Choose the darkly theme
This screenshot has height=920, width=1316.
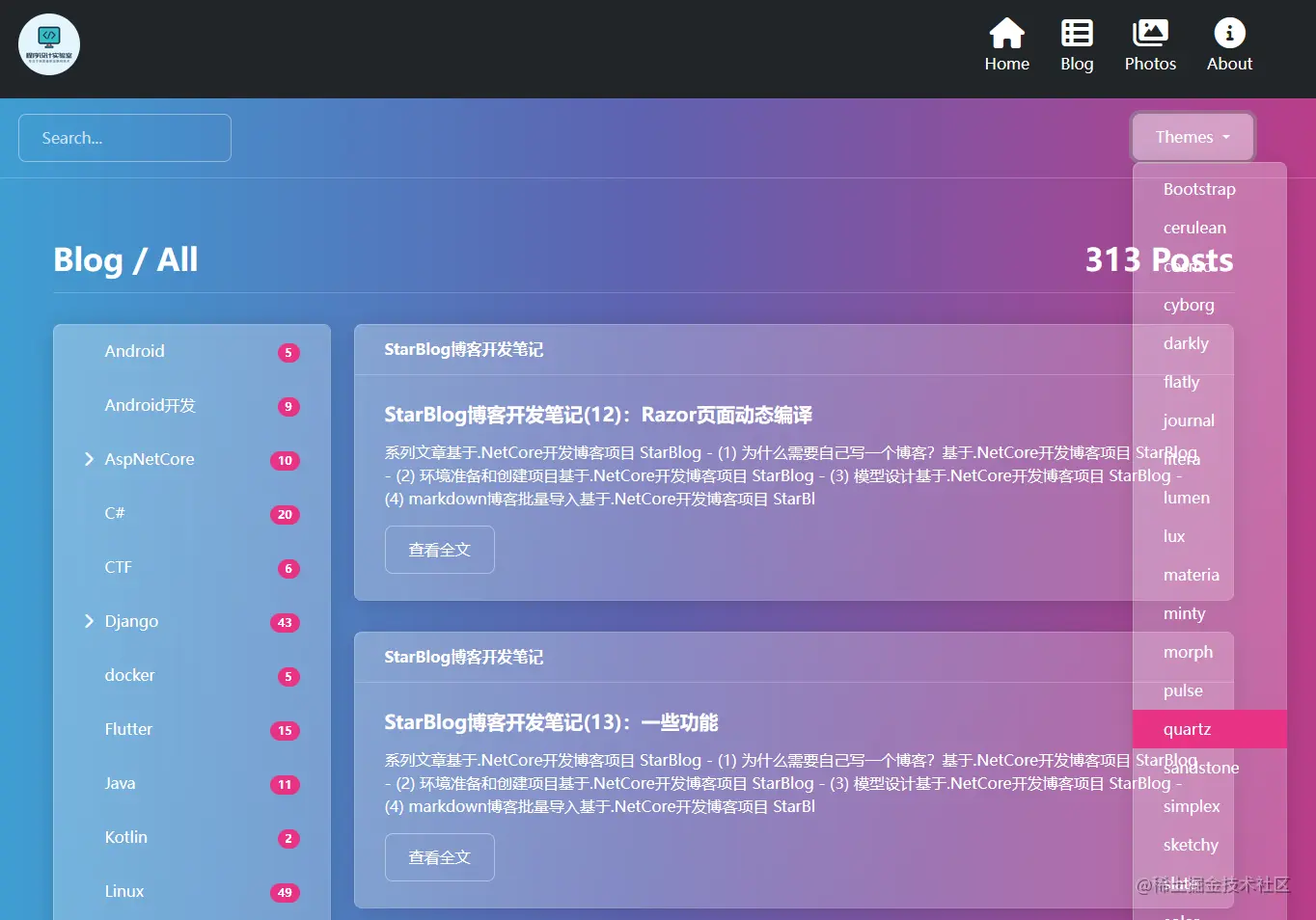[1210, 343]
